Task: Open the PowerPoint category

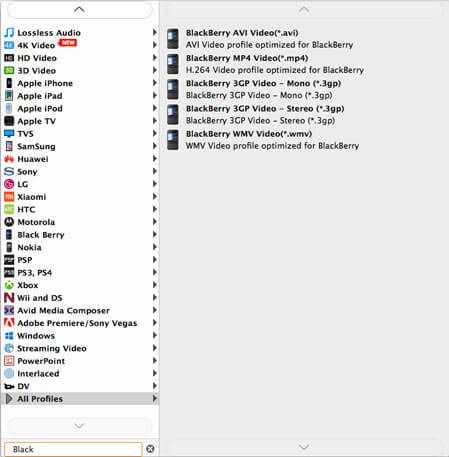Action: coord(80,361)
